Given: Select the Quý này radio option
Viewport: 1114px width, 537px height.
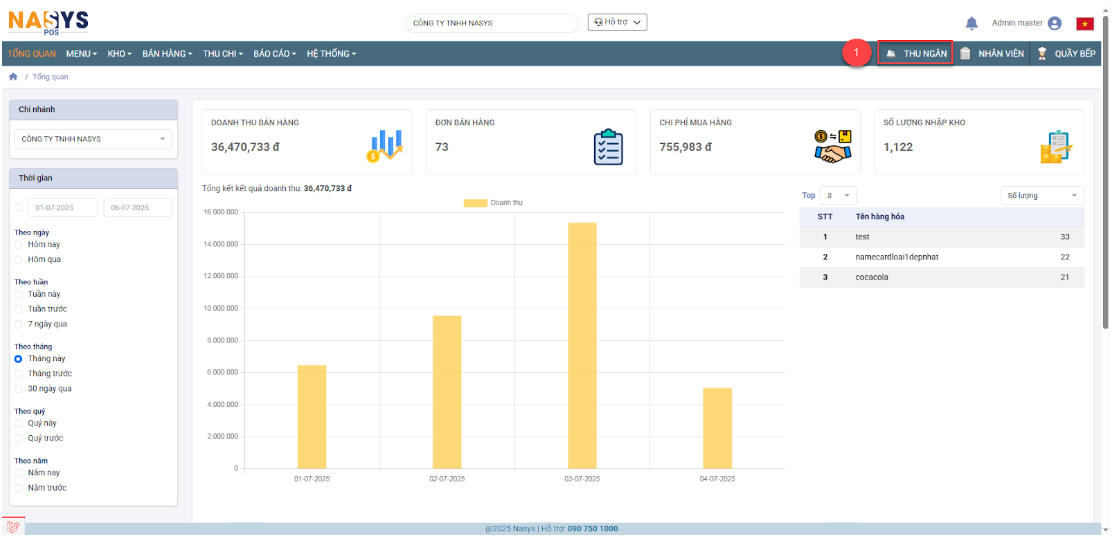Looking at the screenshot, I should point(18,423).
